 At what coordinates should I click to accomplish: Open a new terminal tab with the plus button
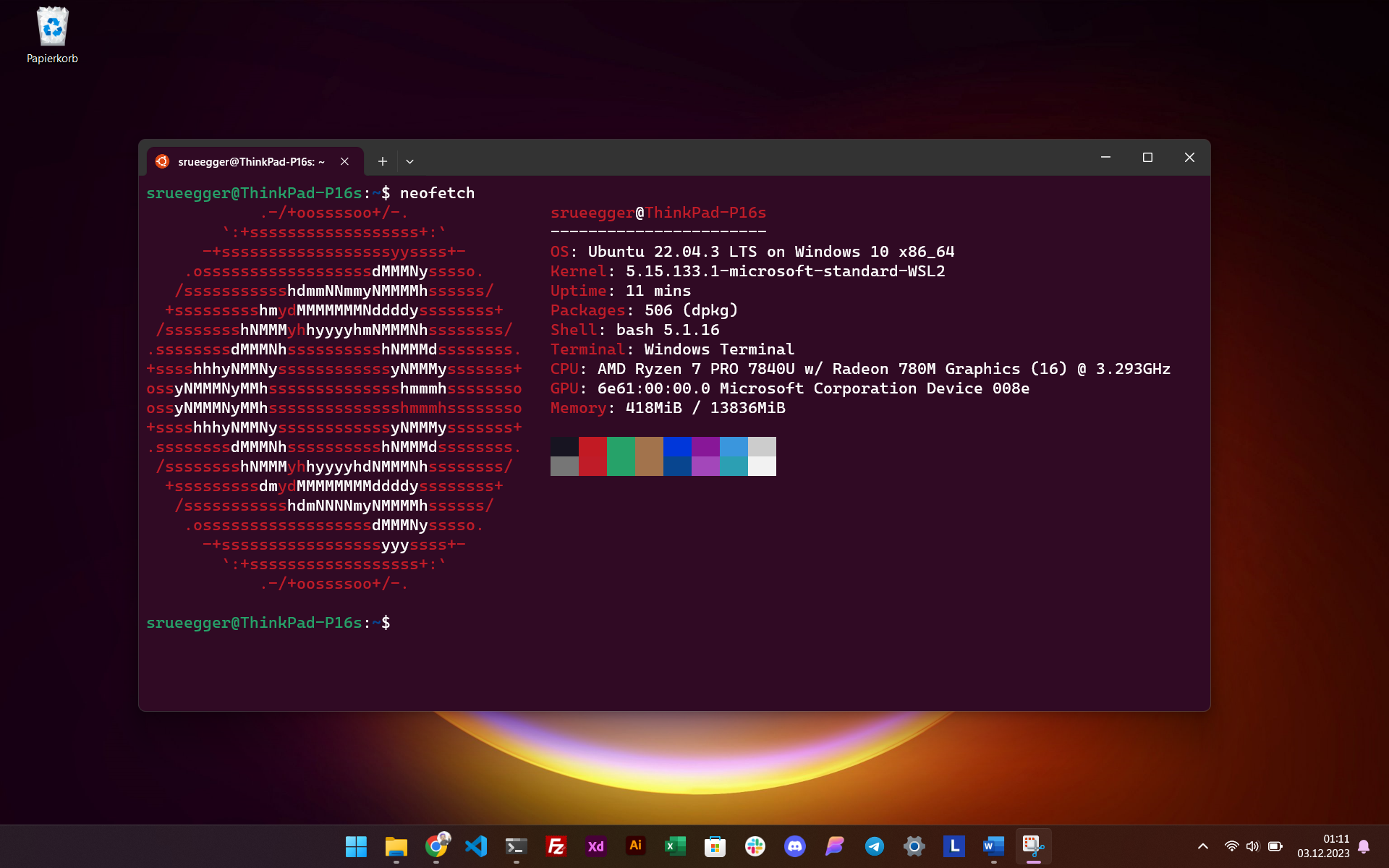(383, 161)
